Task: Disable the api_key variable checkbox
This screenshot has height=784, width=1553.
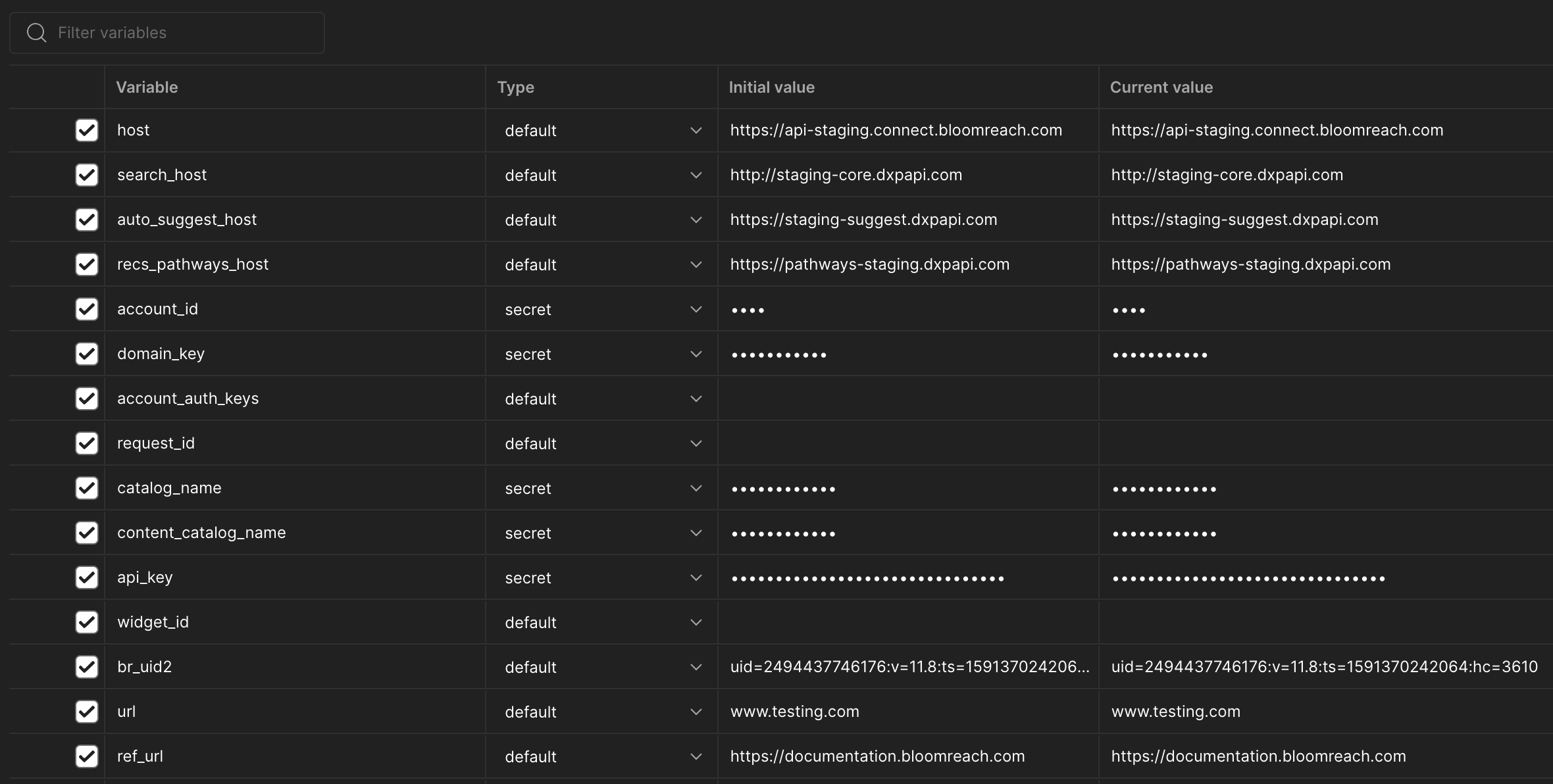Action: (x=87, y=577)
